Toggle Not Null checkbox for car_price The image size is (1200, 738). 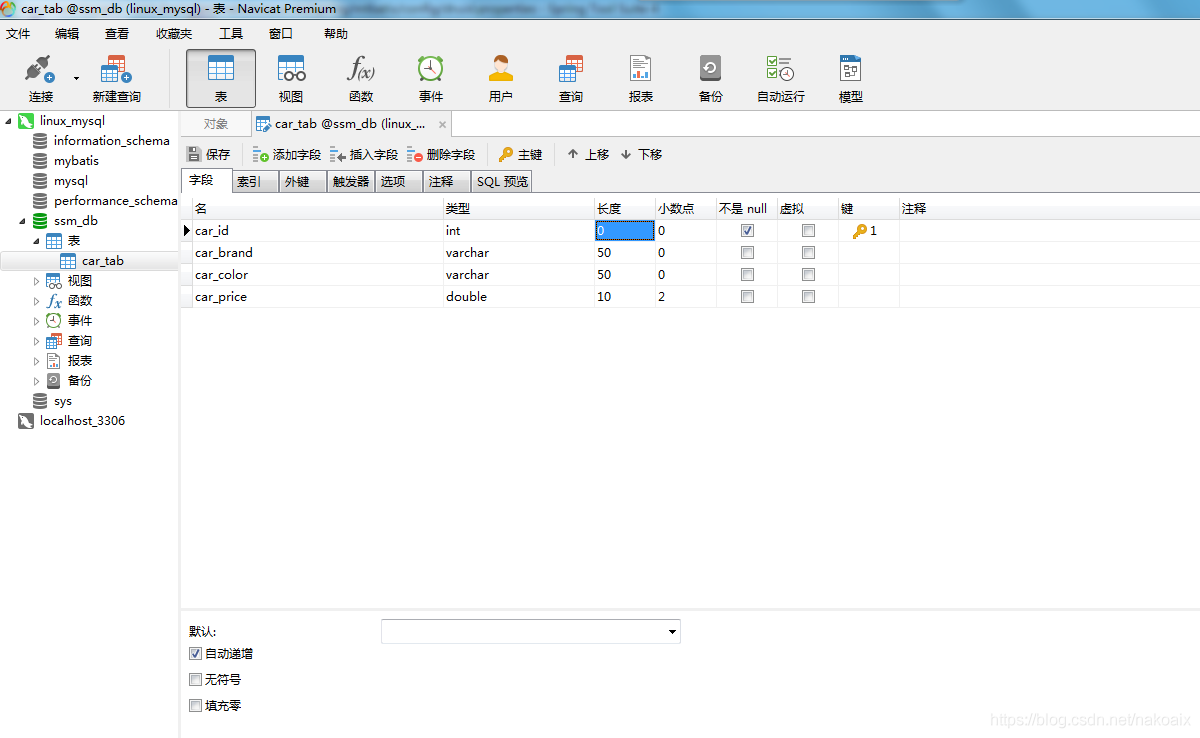(x=747, y=297)
